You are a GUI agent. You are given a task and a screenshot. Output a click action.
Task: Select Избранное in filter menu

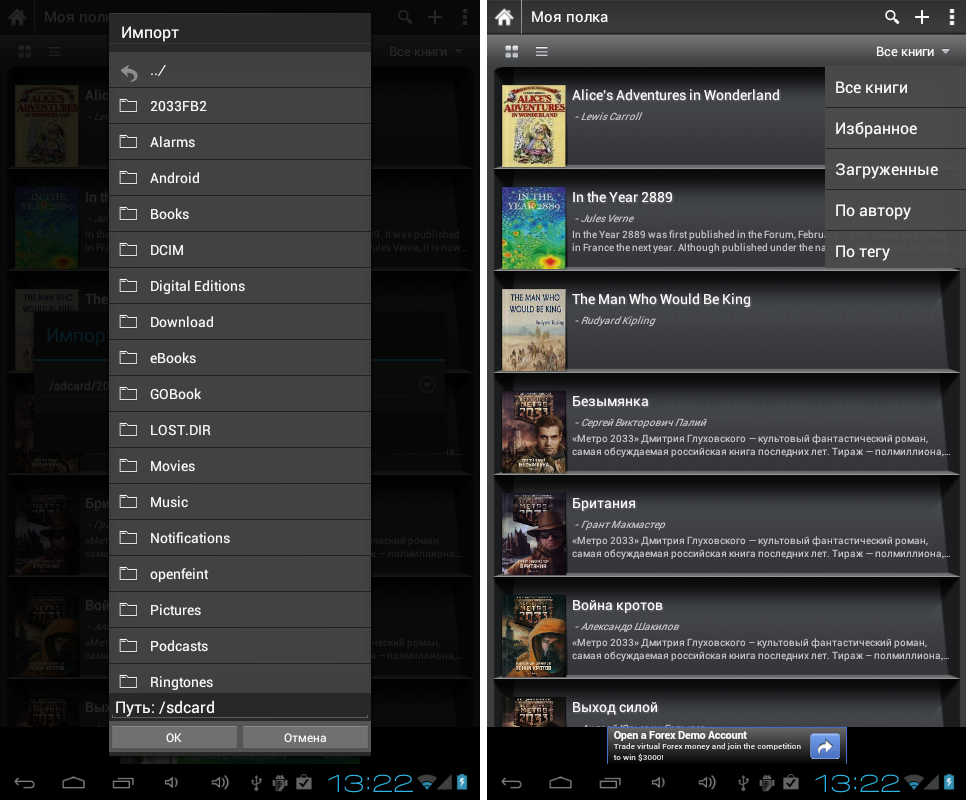(895, 128)
